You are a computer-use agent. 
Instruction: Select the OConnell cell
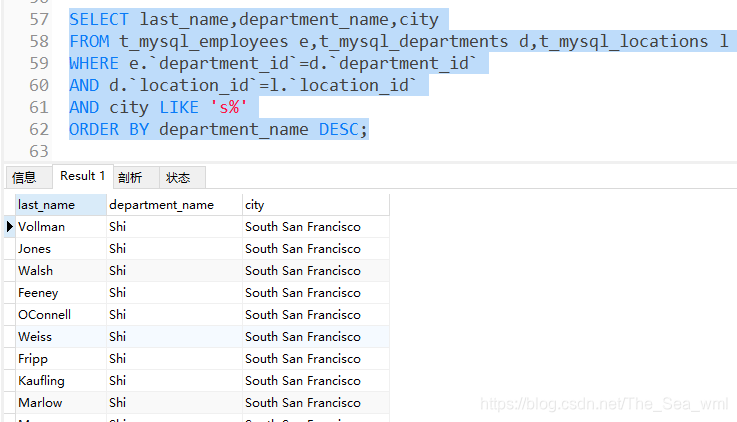pos(61,315)
